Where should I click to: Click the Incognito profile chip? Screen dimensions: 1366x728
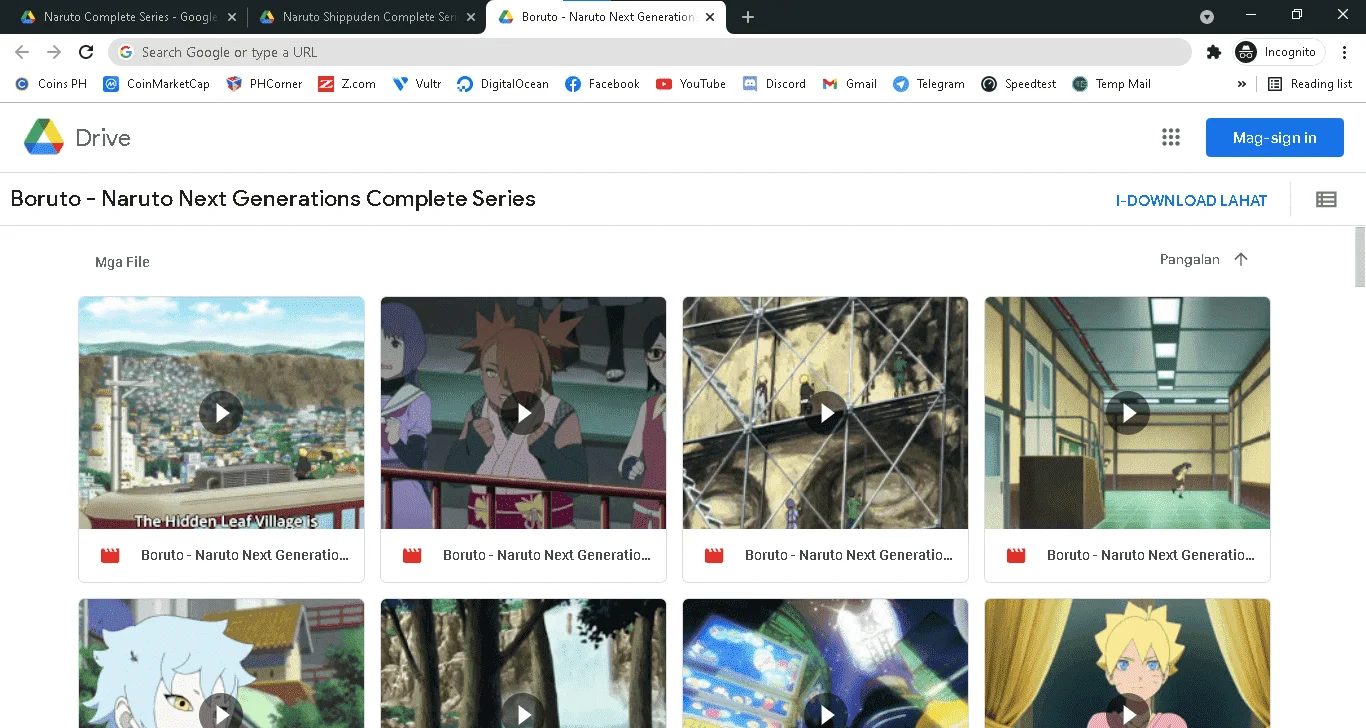[1279, 52]
